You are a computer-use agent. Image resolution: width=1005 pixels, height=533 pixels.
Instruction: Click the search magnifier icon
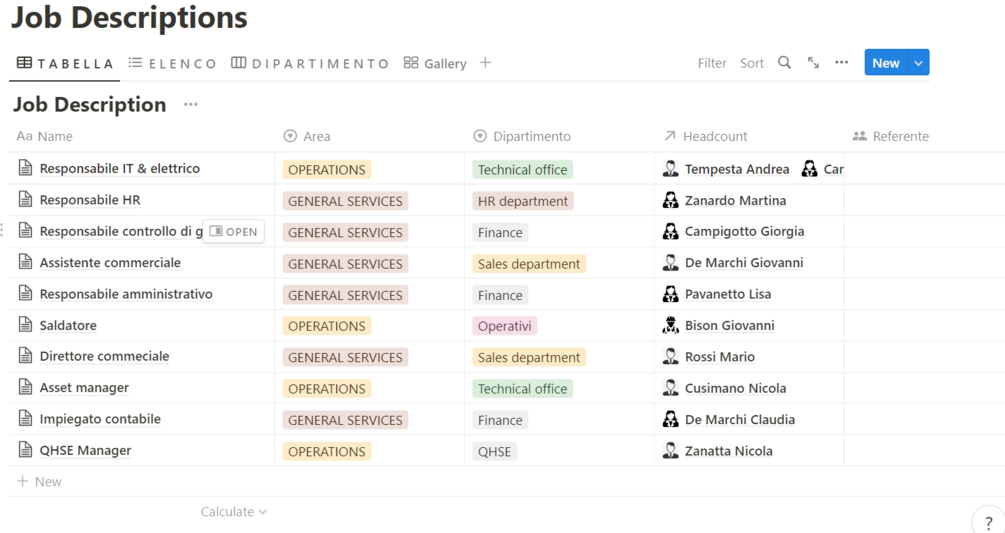784,63
